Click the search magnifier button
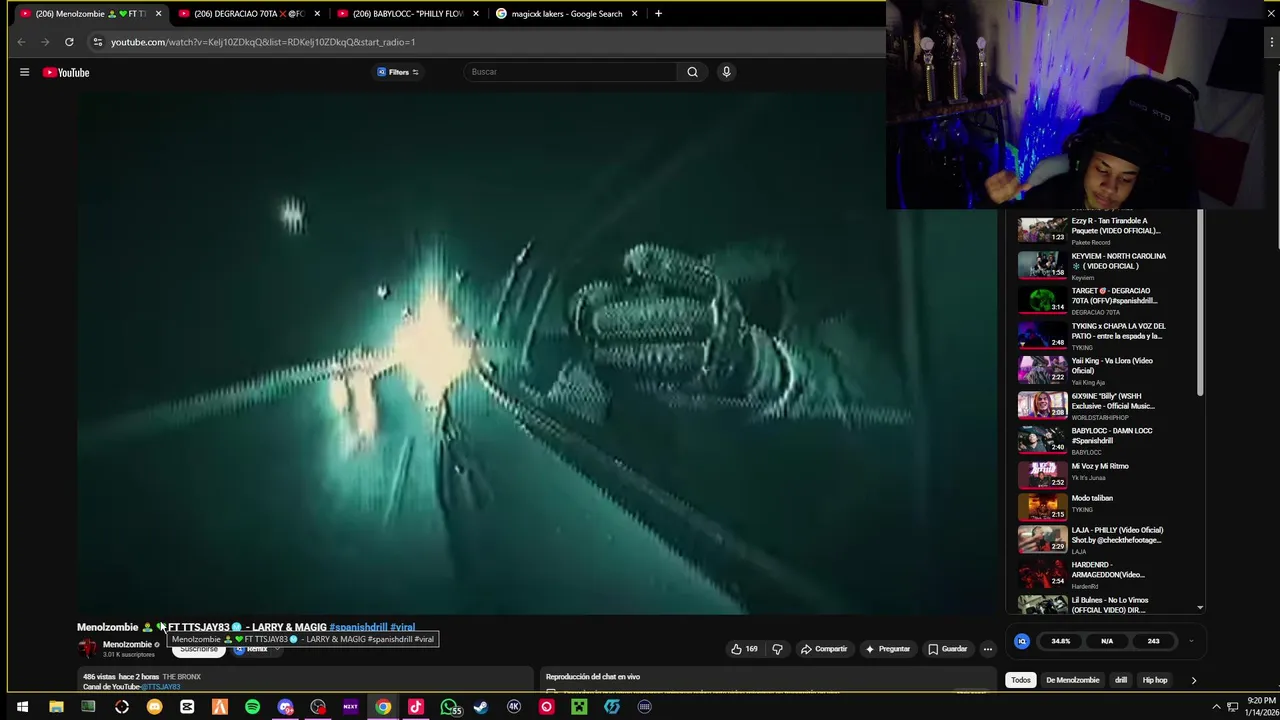This screenshot has height=720, width=1280. 692,72
